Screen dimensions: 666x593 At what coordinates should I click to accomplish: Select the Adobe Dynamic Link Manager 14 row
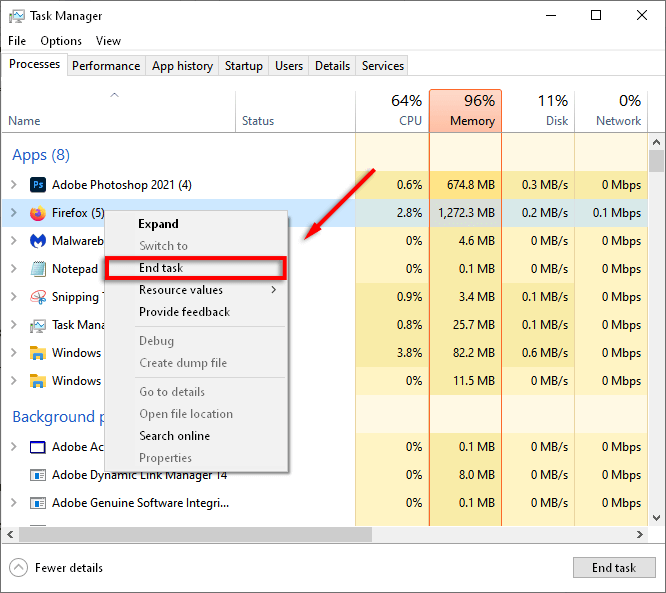pos(325,474)
